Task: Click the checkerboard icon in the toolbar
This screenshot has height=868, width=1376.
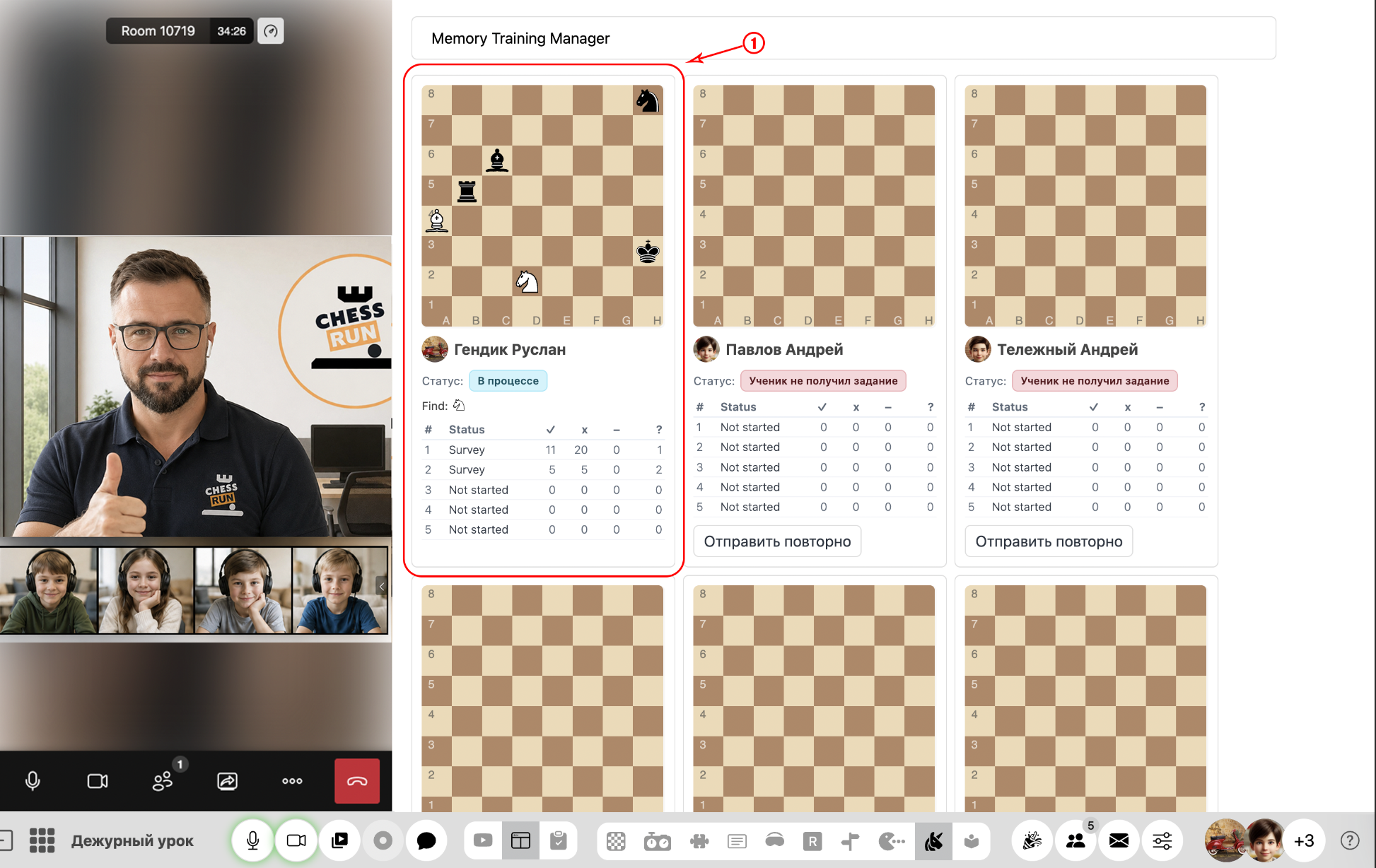Action: pyautogui.click(x=616, y=840)
